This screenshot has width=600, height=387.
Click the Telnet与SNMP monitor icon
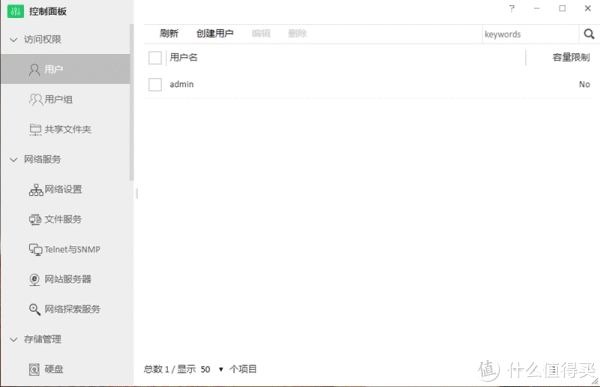(x=36, y=250)
